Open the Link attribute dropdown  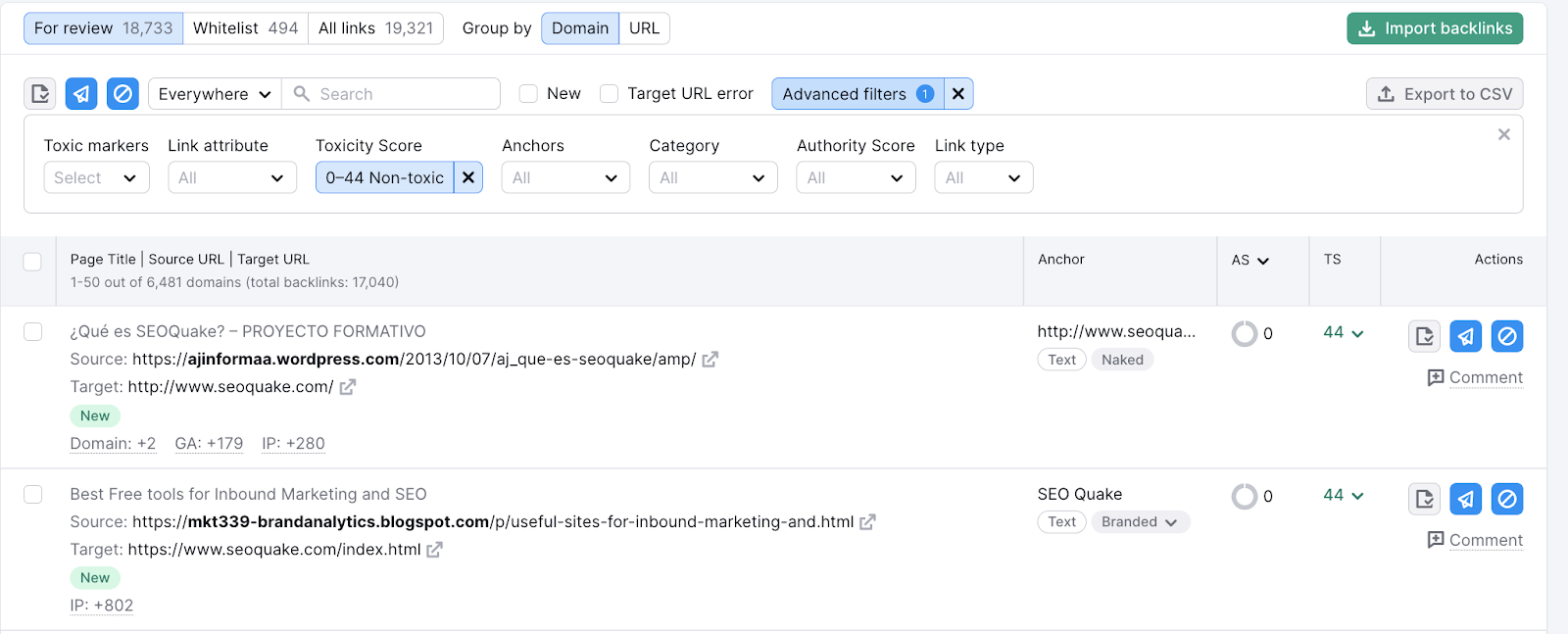[232, 177]
